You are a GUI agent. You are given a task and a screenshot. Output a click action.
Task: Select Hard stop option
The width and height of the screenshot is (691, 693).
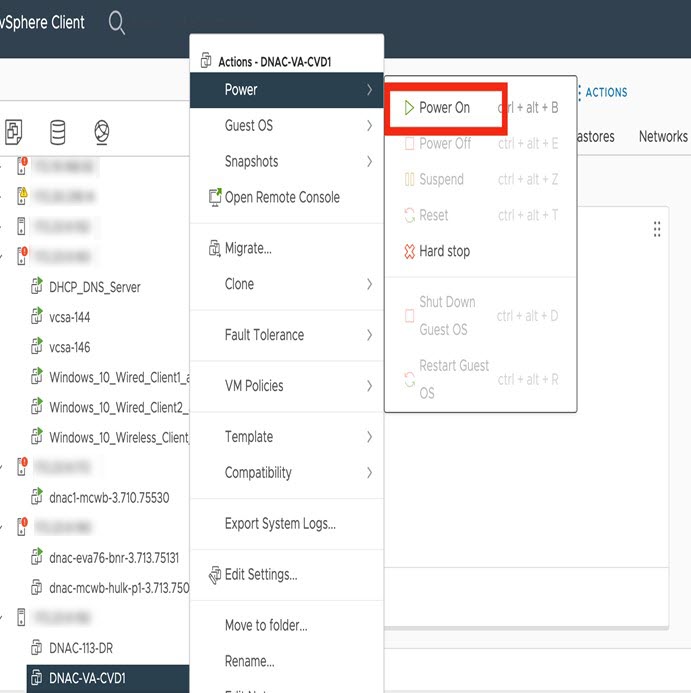481,251
